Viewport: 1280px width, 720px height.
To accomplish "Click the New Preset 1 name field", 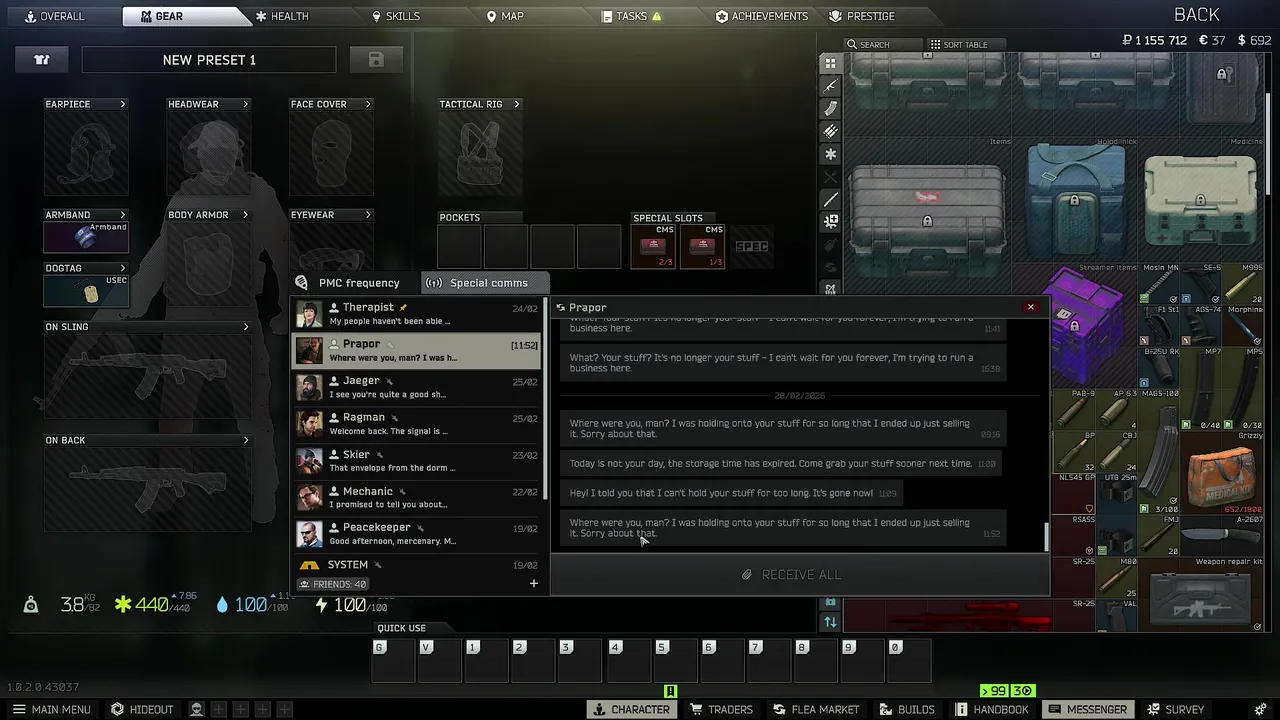I will [x=209, y=60].
